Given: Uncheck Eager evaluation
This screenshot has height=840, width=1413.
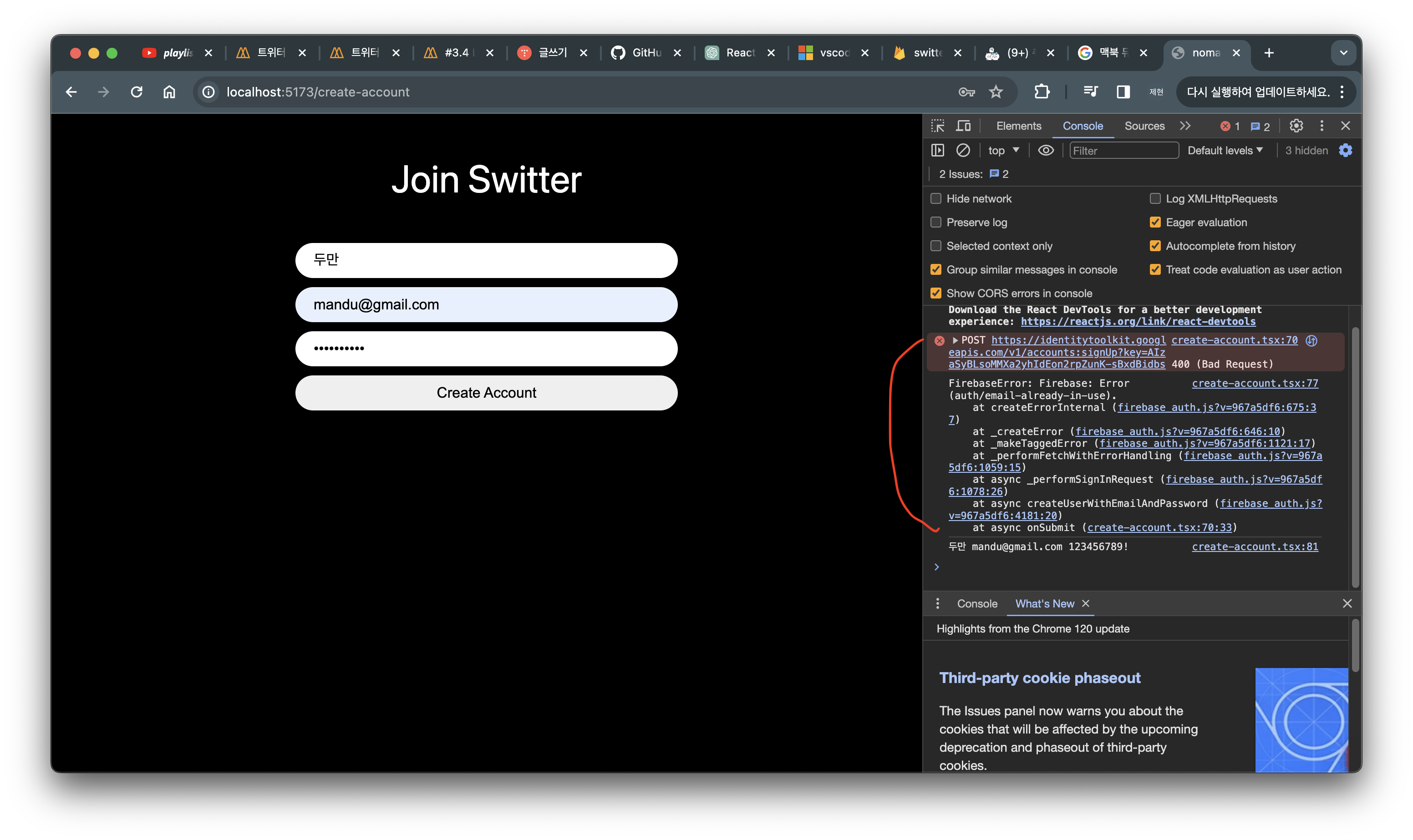Looking at the screenshot, I should (x=1155, y=223).
